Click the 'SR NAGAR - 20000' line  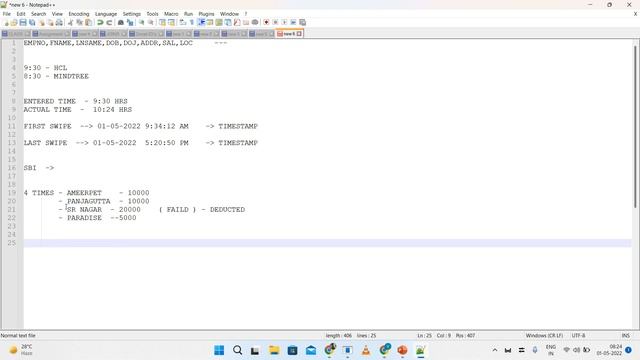point(104,209)
